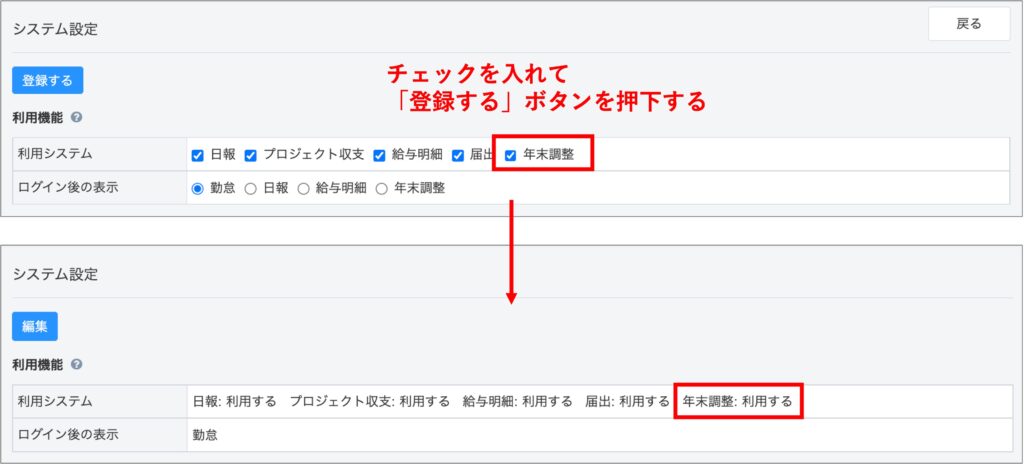Select the 勤怠 radio button
The width and height of the screenshot is (1024, 464).
[x=197, y=189]
